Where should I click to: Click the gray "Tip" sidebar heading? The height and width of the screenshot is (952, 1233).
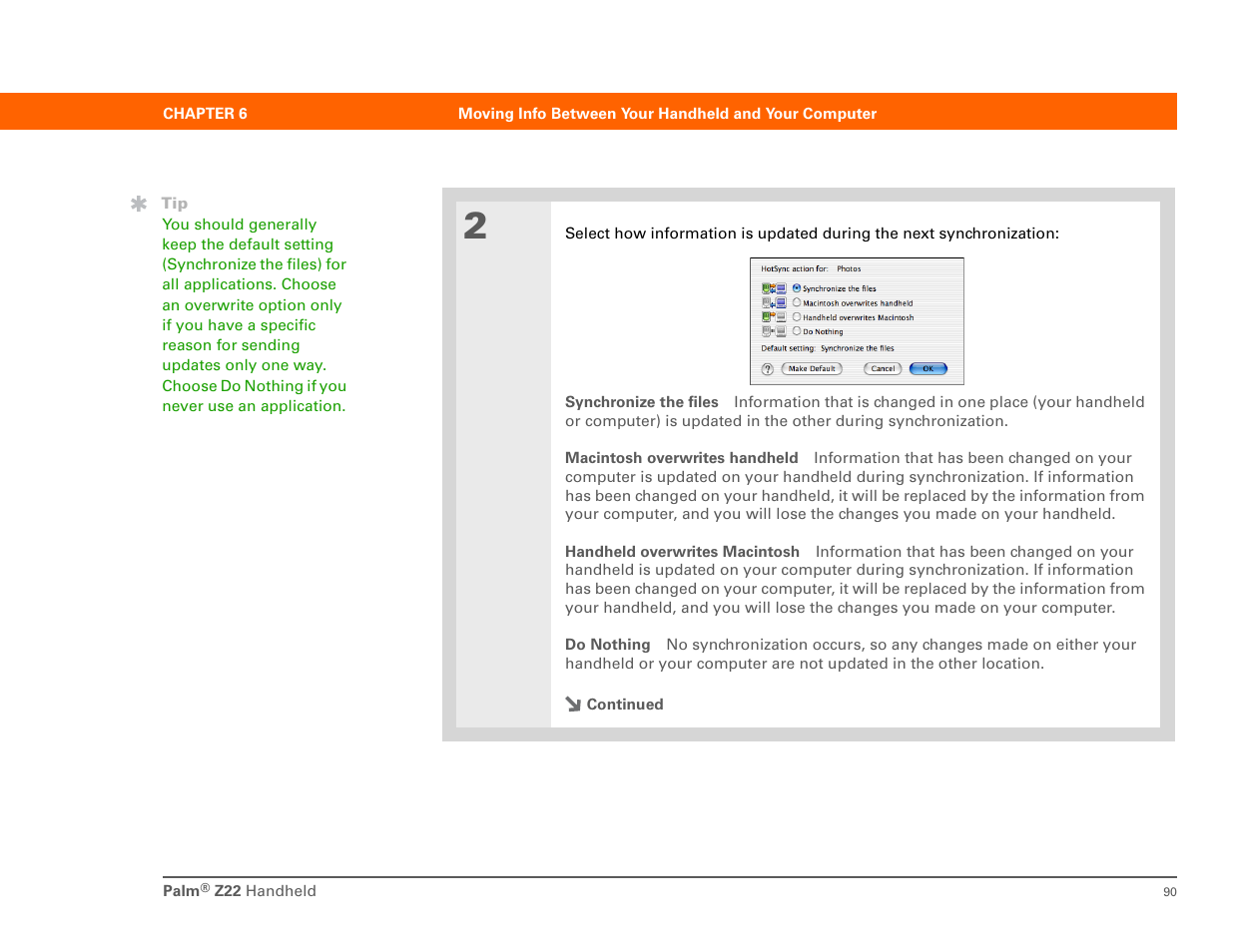pos(175,204)
